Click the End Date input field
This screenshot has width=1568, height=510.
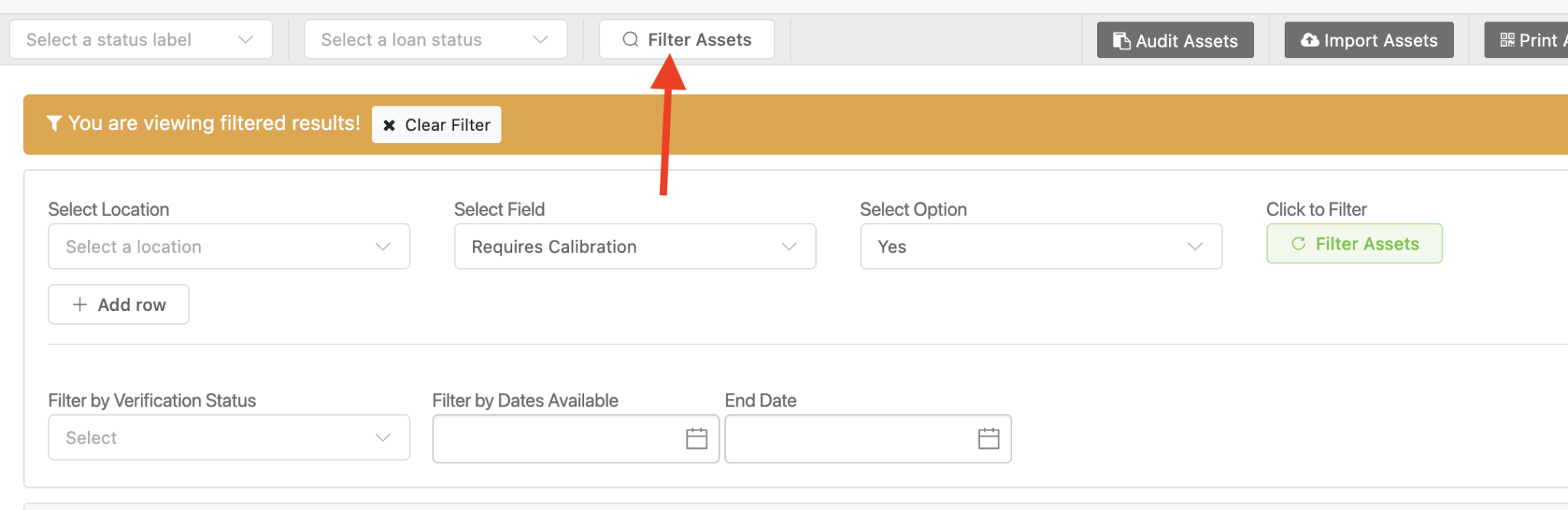point(868,439)
